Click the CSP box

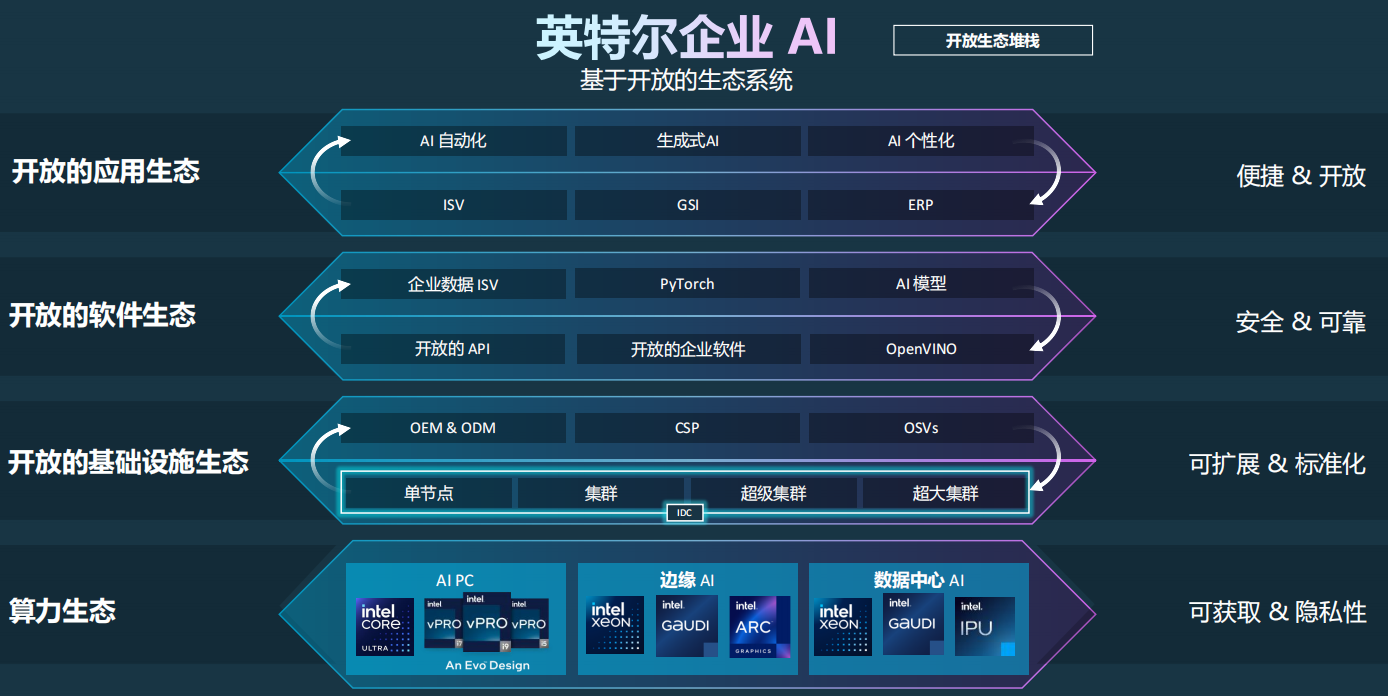point(688,428)
